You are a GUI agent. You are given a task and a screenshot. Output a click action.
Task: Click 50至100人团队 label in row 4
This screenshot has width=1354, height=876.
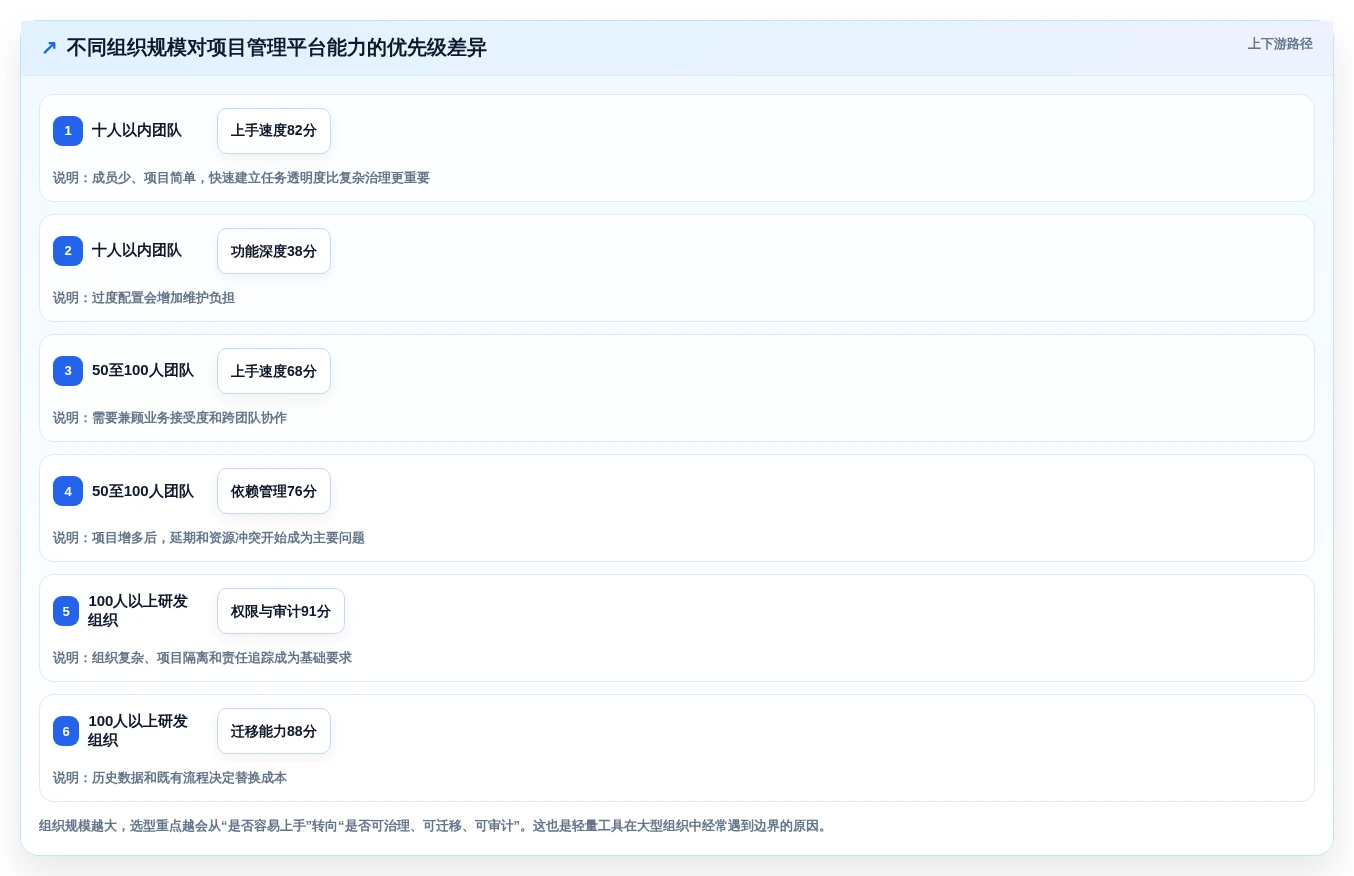tap(143, 491)
